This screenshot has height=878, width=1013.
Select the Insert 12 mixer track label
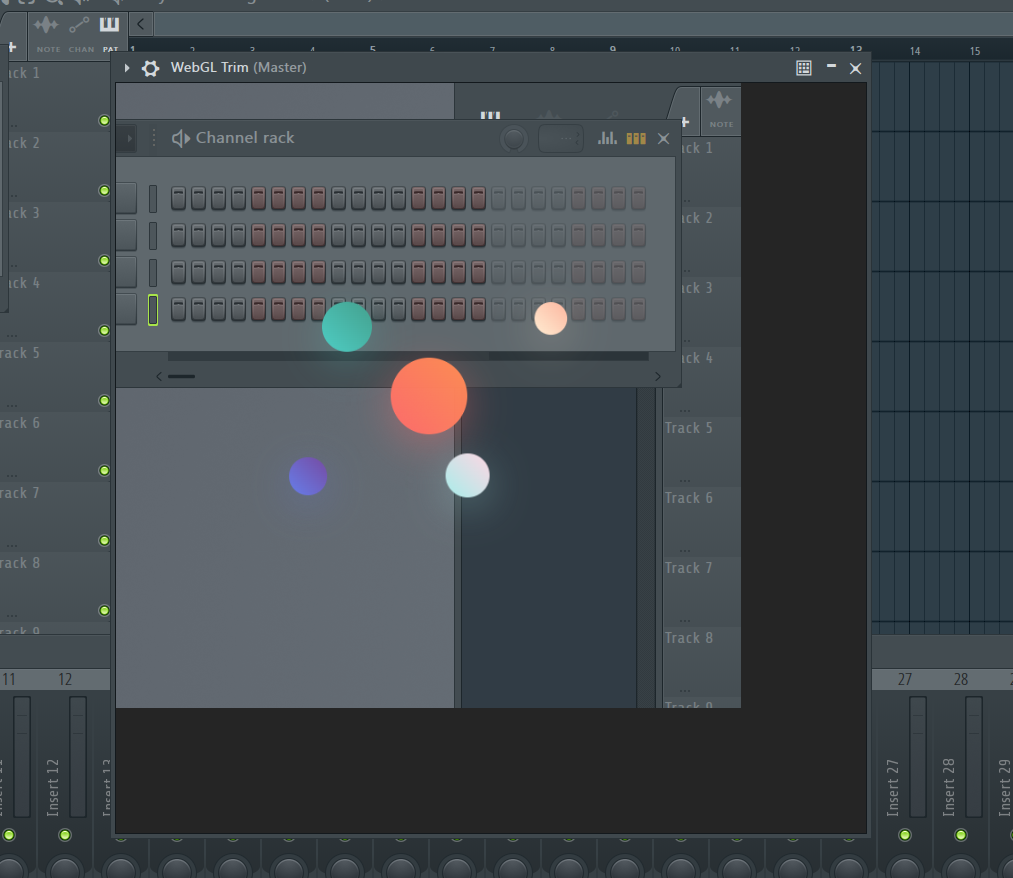pyautogui.click(x=53, y=788)
